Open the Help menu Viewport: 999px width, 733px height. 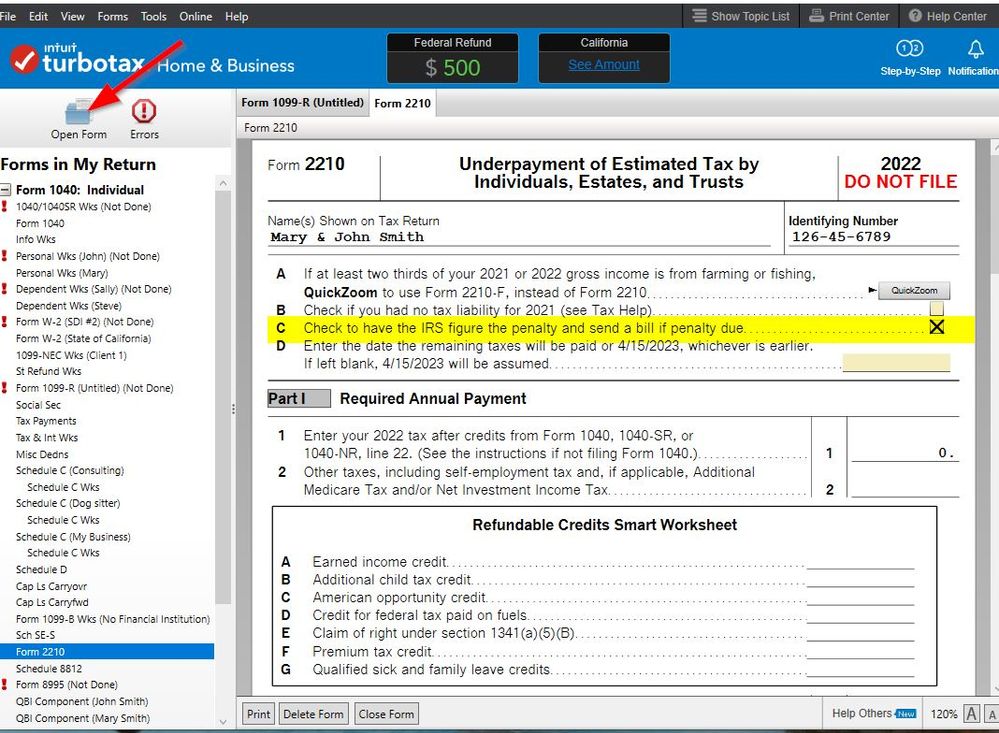[236, 17]
